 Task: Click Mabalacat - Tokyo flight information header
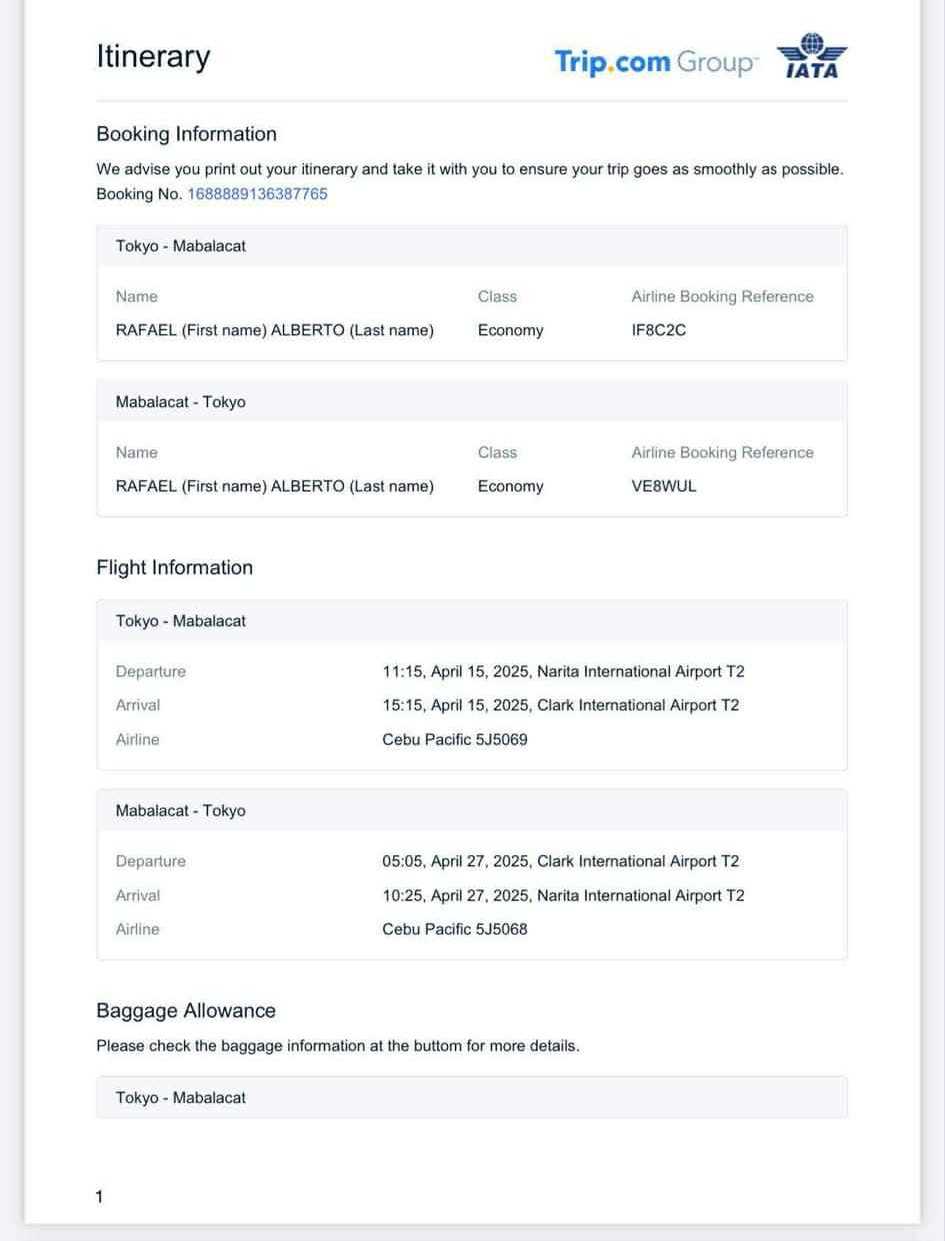coord(181,811)
